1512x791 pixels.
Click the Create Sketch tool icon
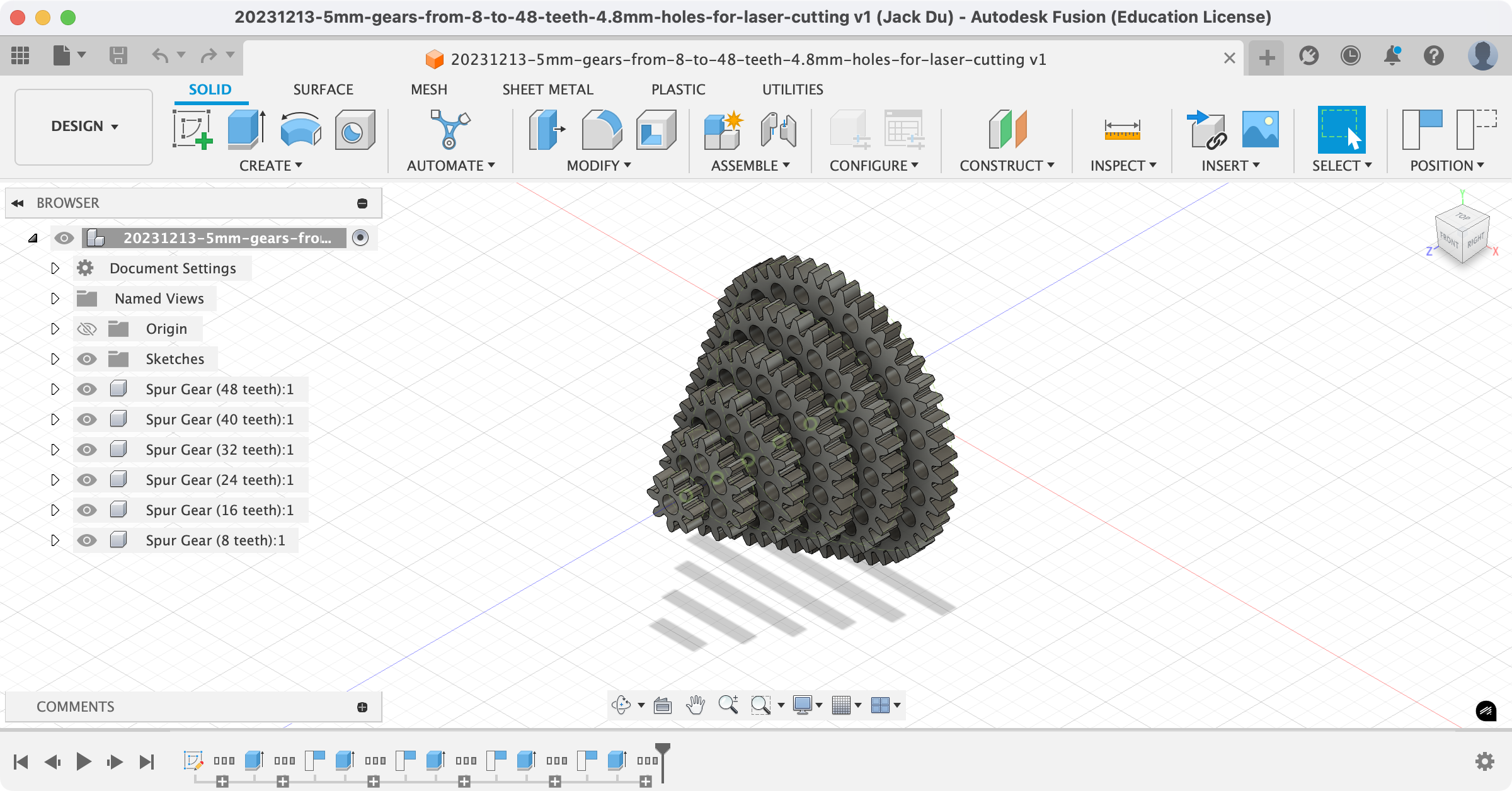coord(192,129)
